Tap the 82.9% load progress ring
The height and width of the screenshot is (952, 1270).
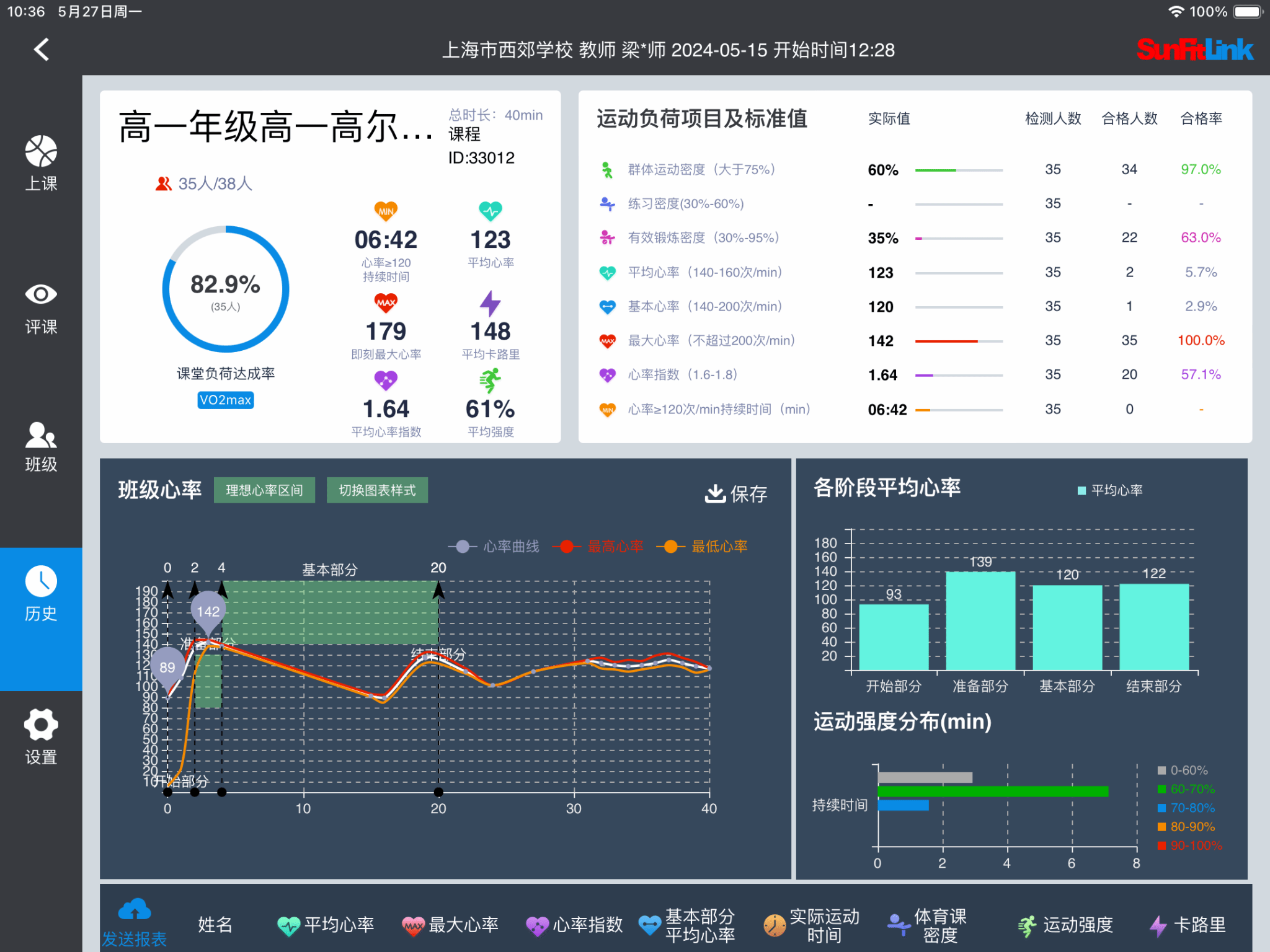coord(226,289)
